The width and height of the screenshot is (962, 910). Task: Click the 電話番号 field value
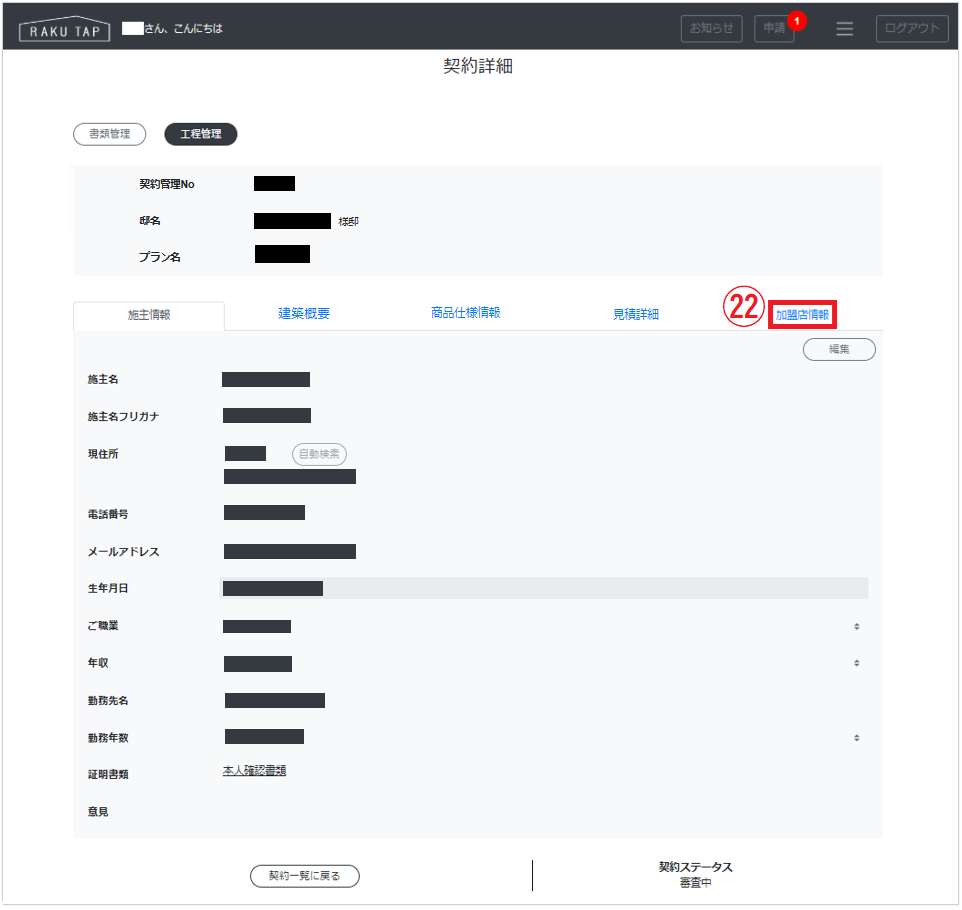pos(264,512)
